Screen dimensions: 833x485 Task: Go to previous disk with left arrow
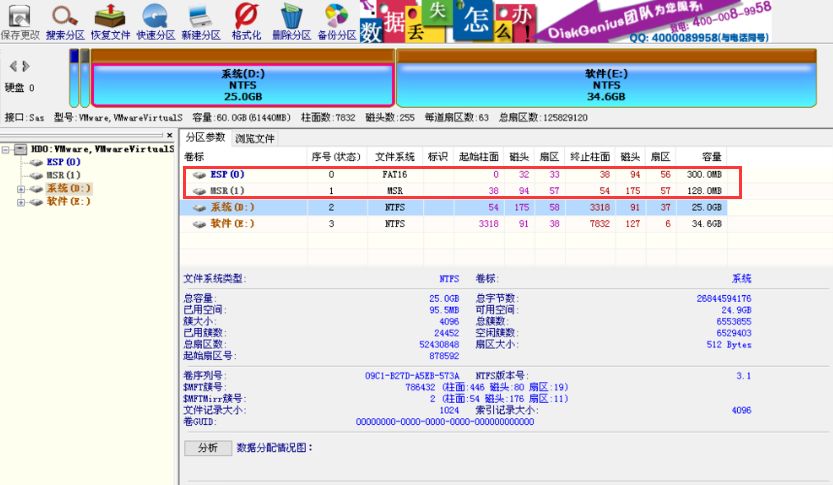click(13, 66)
